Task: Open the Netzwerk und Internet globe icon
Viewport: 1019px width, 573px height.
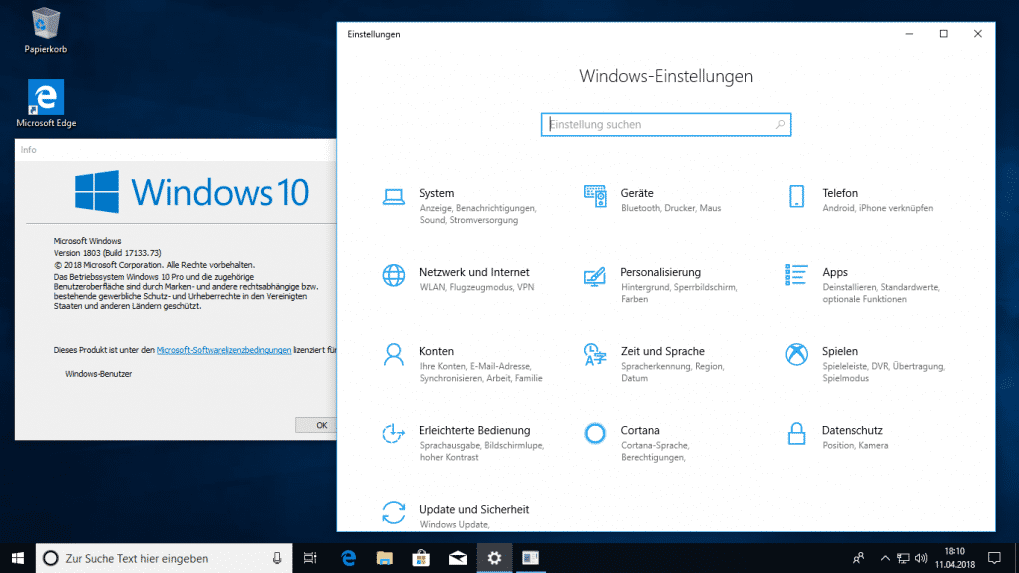Action: pyautogui.click(x=393, y=275)
